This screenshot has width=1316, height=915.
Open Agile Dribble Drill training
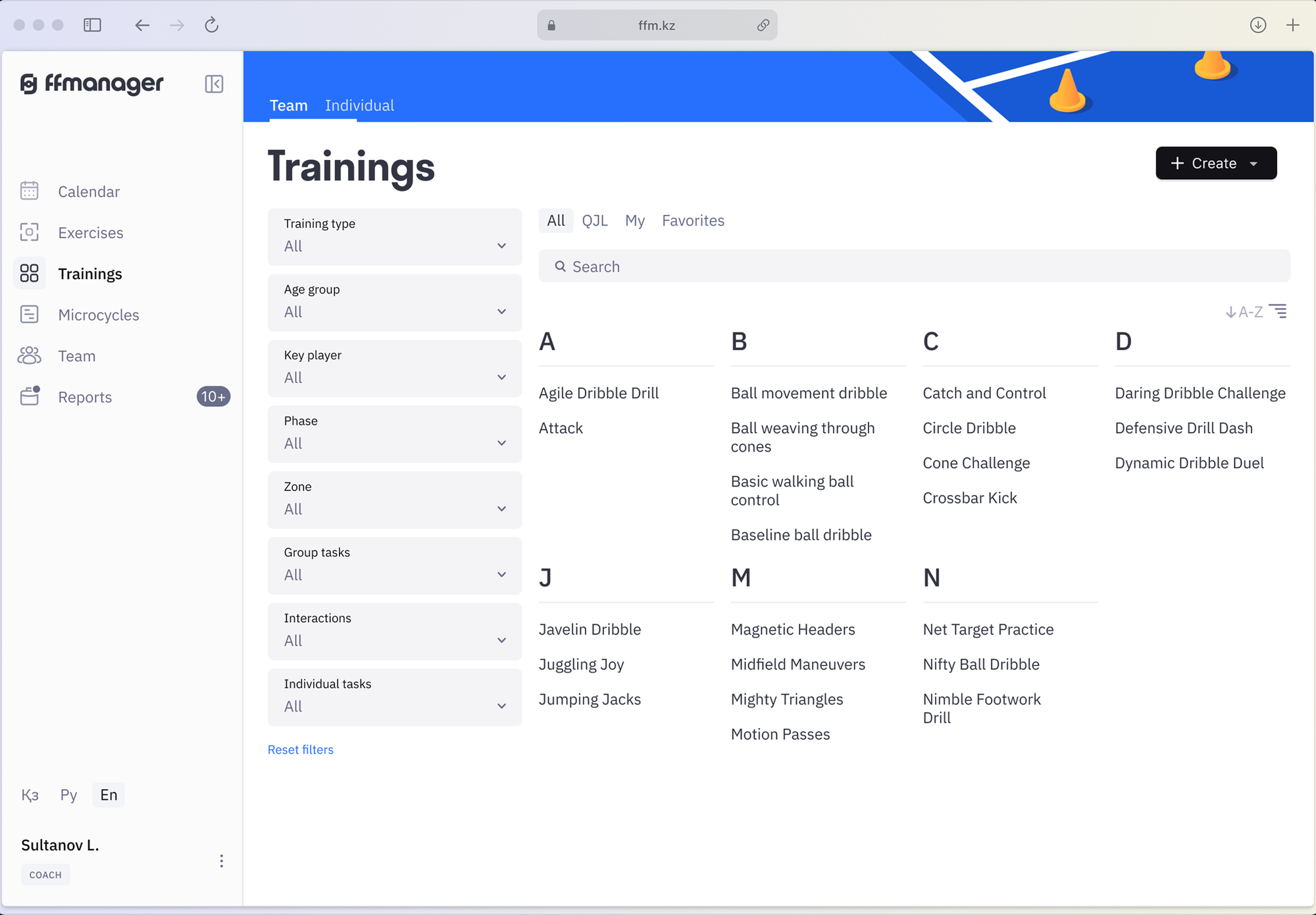pos(599,393)
